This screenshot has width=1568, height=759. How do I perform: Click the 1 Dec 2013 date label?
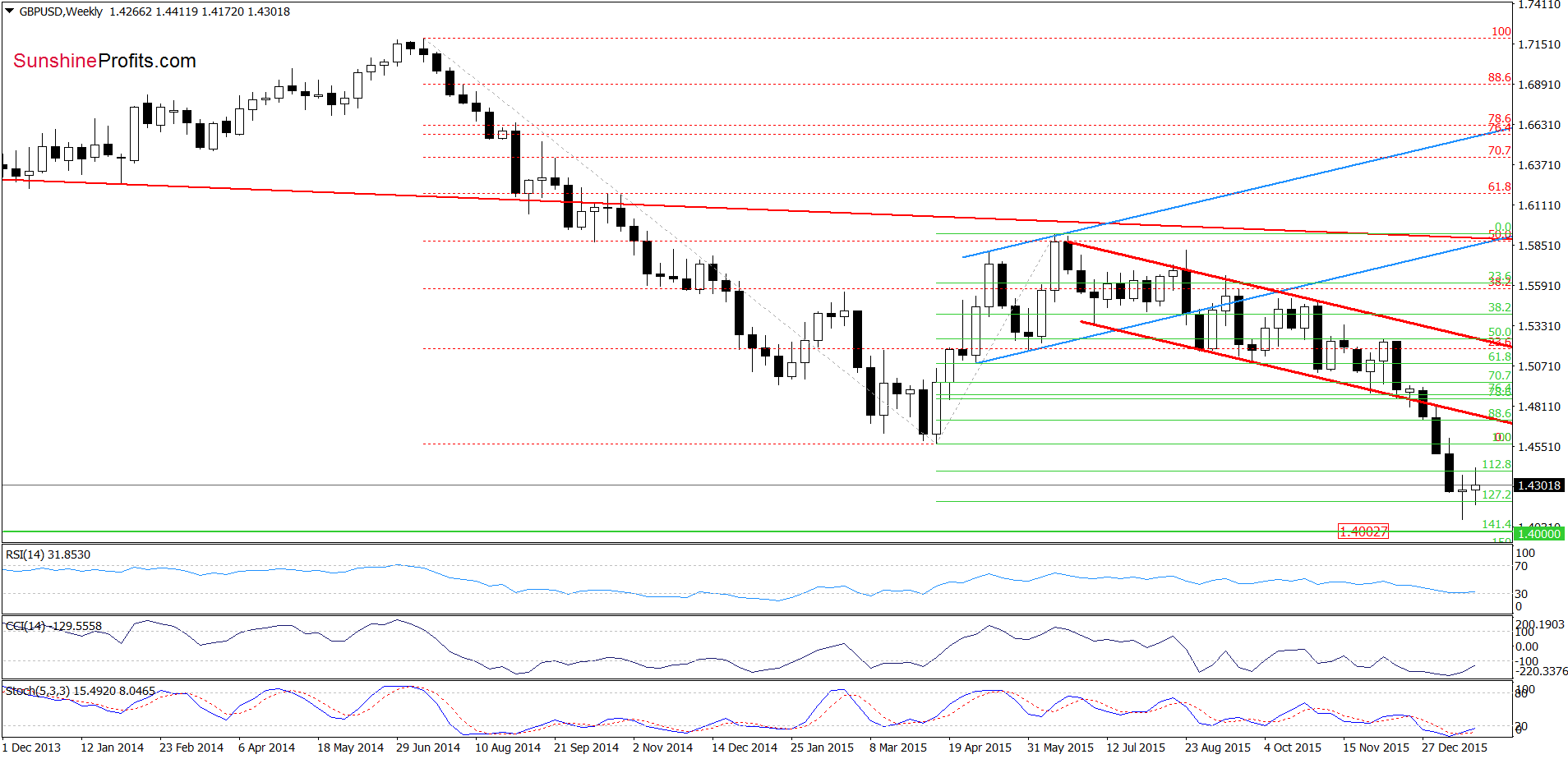point(31,747)
